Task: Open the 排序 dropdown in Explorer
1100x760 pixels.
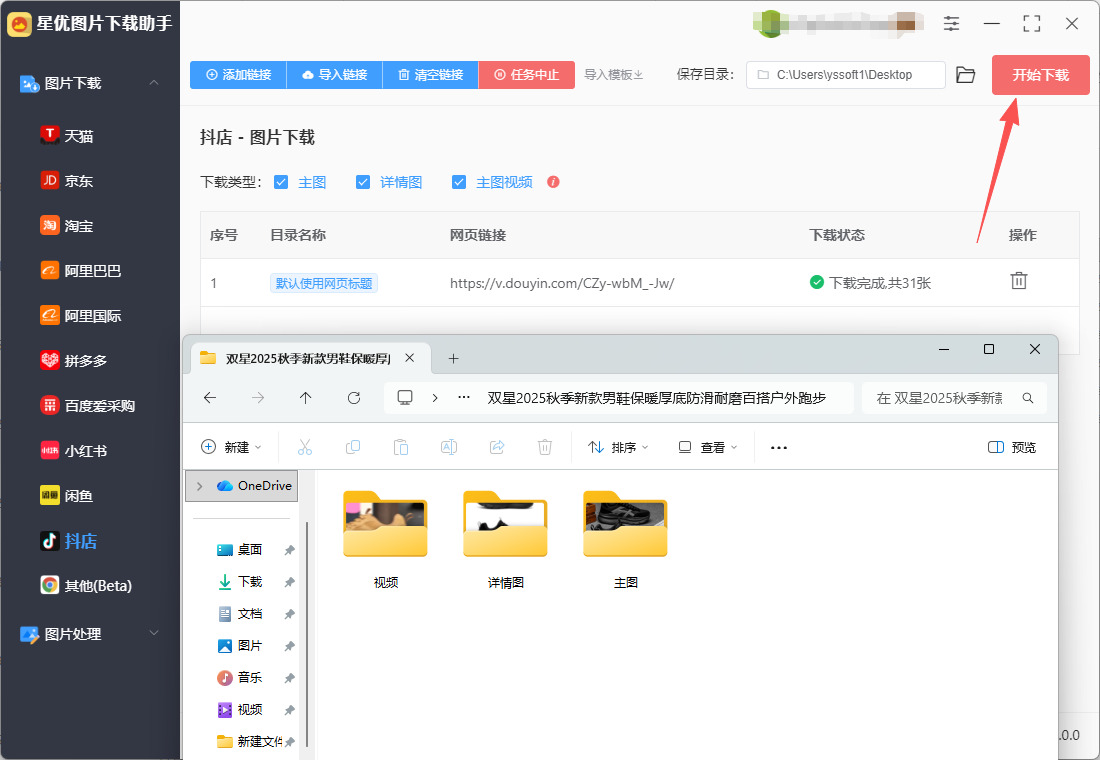Action: [x=617, y=447]
